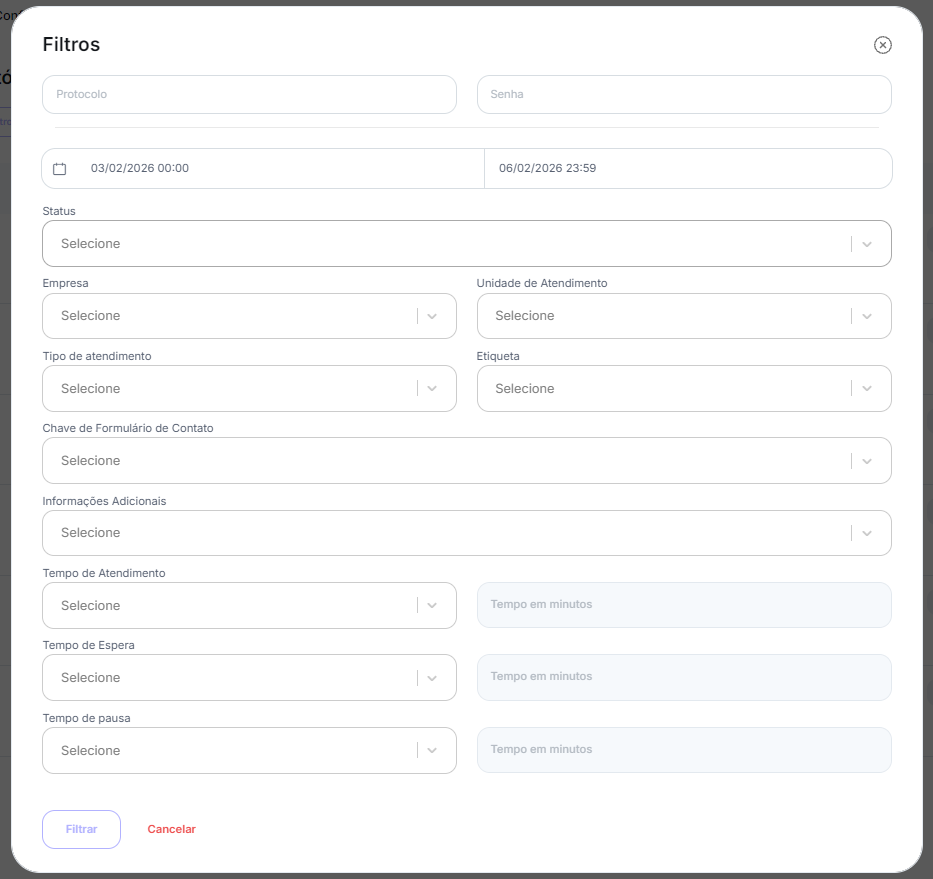
Task: Click the Protocolo input field
Action: point(249,95)
